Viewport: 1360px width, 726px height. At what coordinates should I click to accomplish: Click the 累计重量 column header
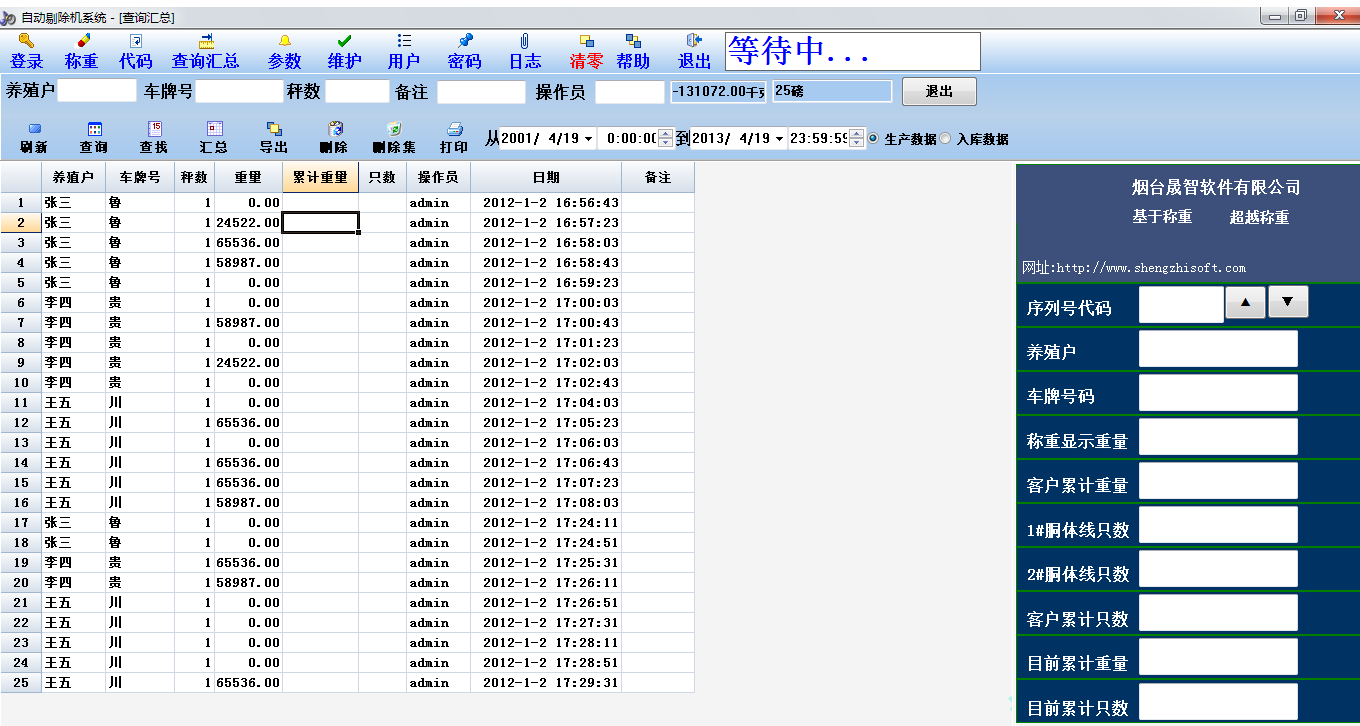pos(320,177)
